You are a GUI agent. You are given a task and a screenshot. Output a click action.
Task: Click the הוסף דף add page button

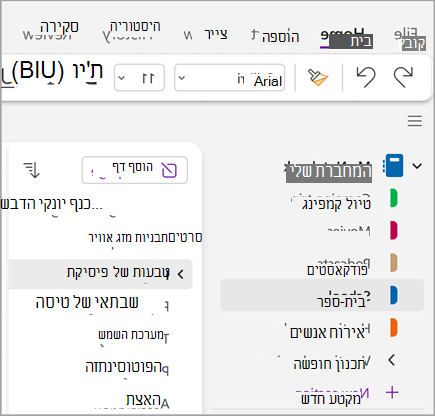click(135, 170)
